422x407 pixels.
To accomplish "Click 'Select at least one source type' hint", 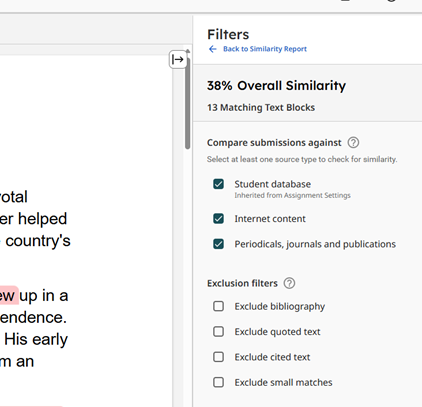I will (302, 159).
